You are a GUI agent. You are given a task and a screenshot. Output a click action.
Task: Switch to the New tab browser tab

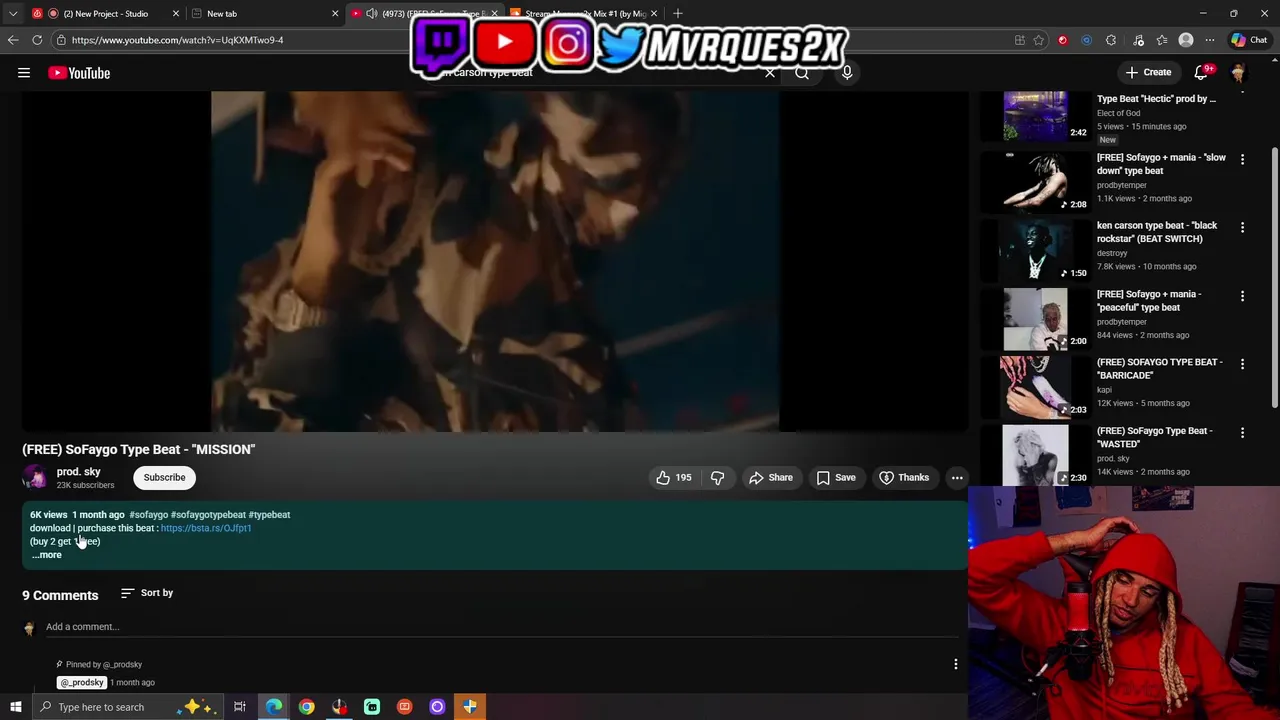(265, 13)
